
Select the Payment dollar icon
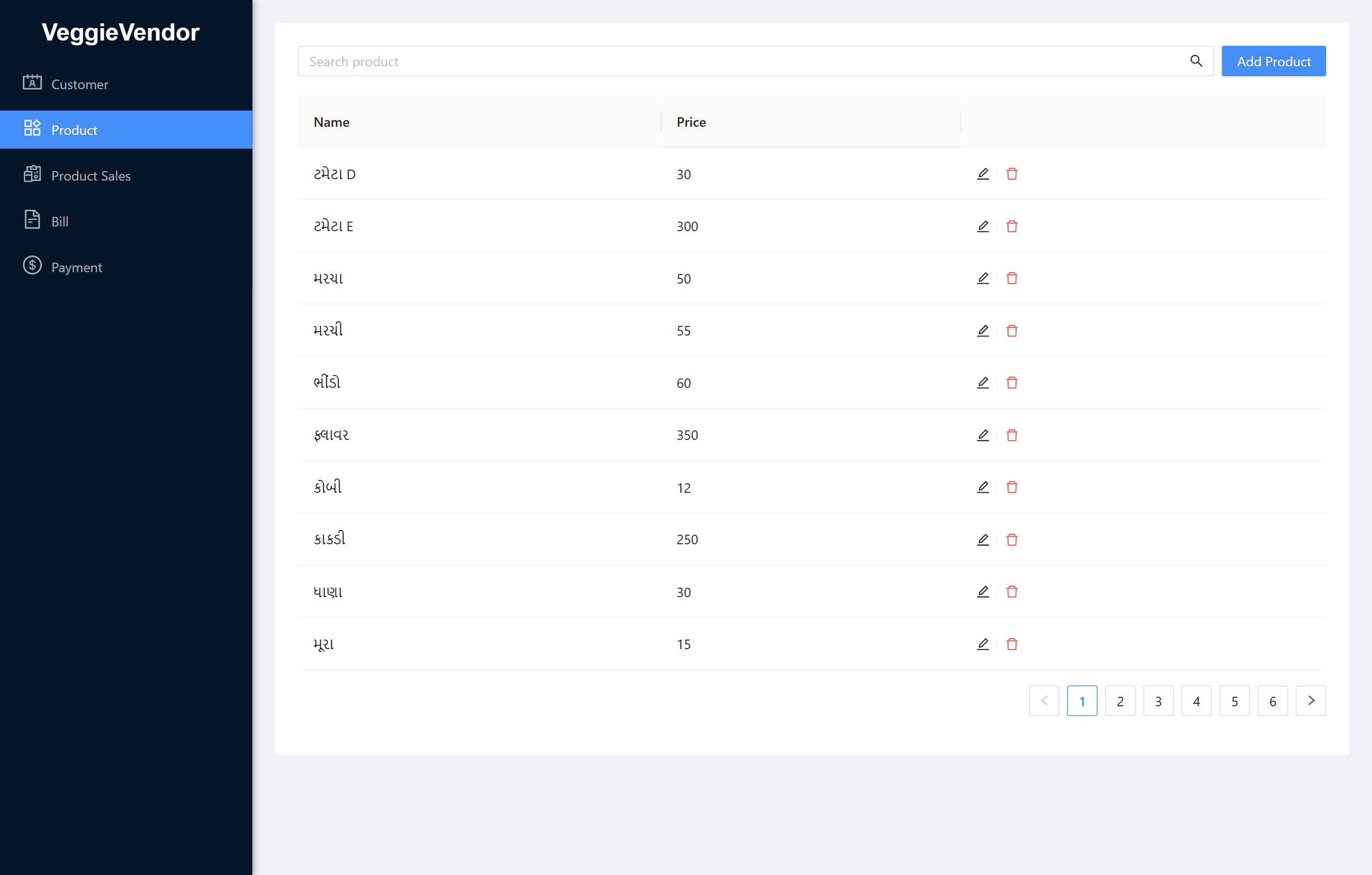(x=32, y=265)
